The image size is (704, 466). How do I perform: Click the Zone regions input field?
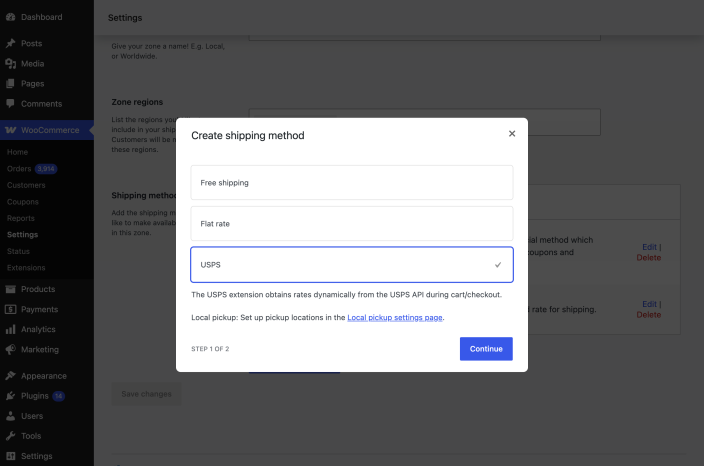(x=425, y=122)
